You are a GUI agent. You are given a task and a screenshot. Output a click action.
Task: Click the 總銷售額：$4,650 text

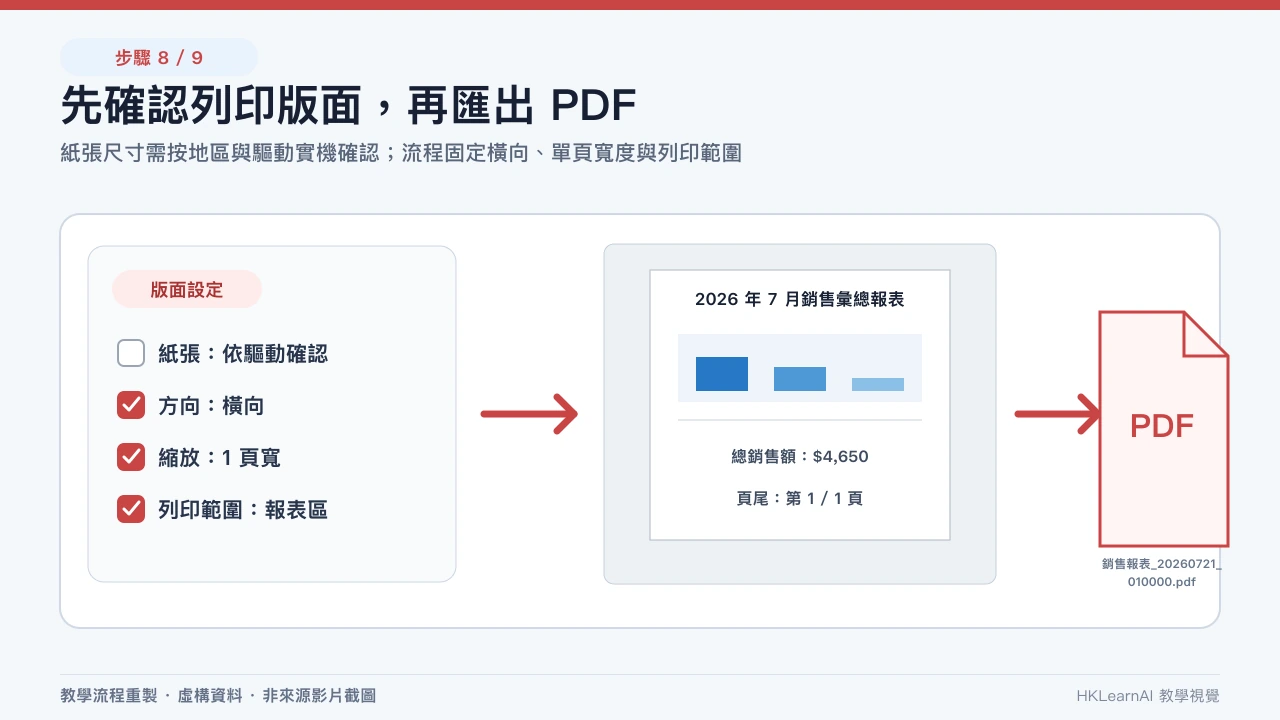(x=800, y=457)
